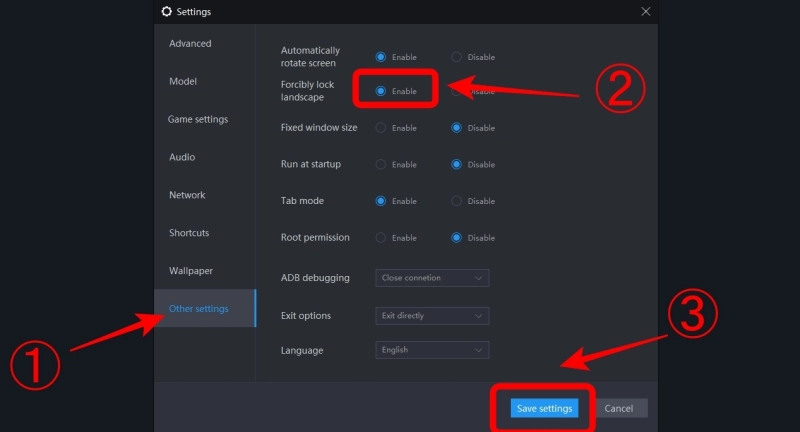Disable fixed window size
This screenshot has height=432, width=800.
[x=456, y=128]
